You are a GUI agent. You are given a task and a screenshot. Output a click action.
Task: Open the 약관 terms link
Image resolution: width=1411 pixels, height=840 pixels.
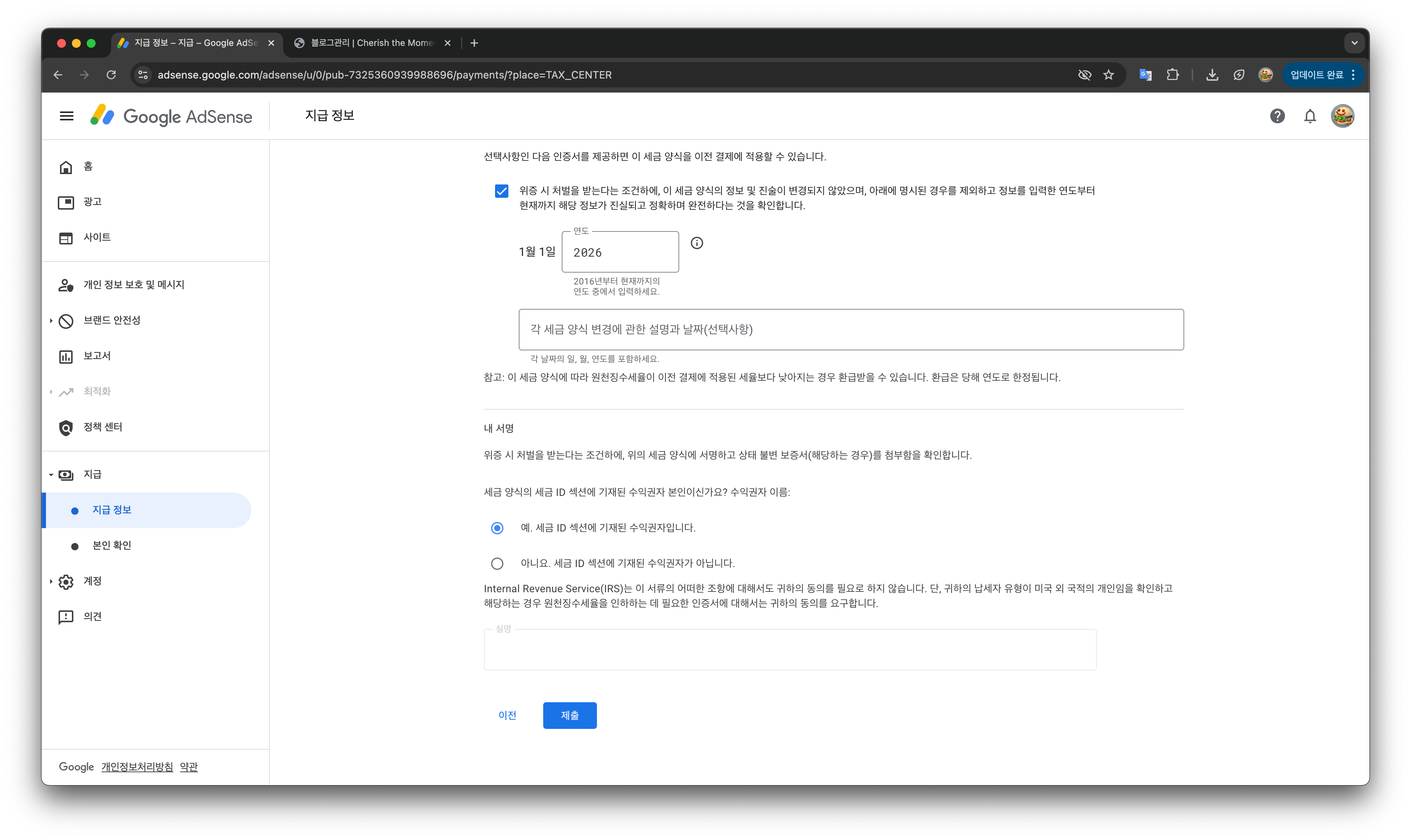(x=189, y=767)
